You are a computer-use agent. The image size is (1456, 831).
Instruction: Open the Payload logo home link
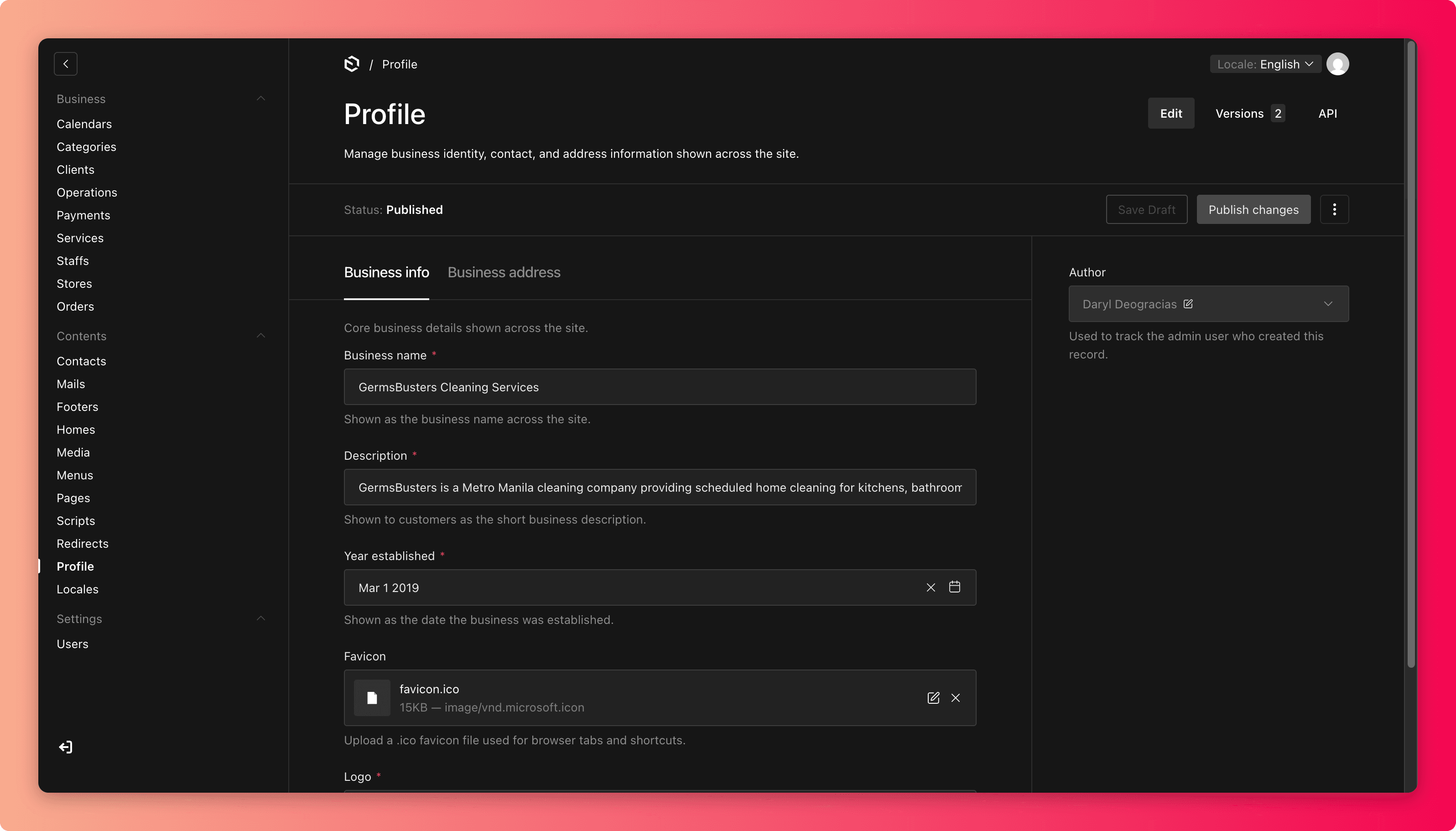point(352,64)
